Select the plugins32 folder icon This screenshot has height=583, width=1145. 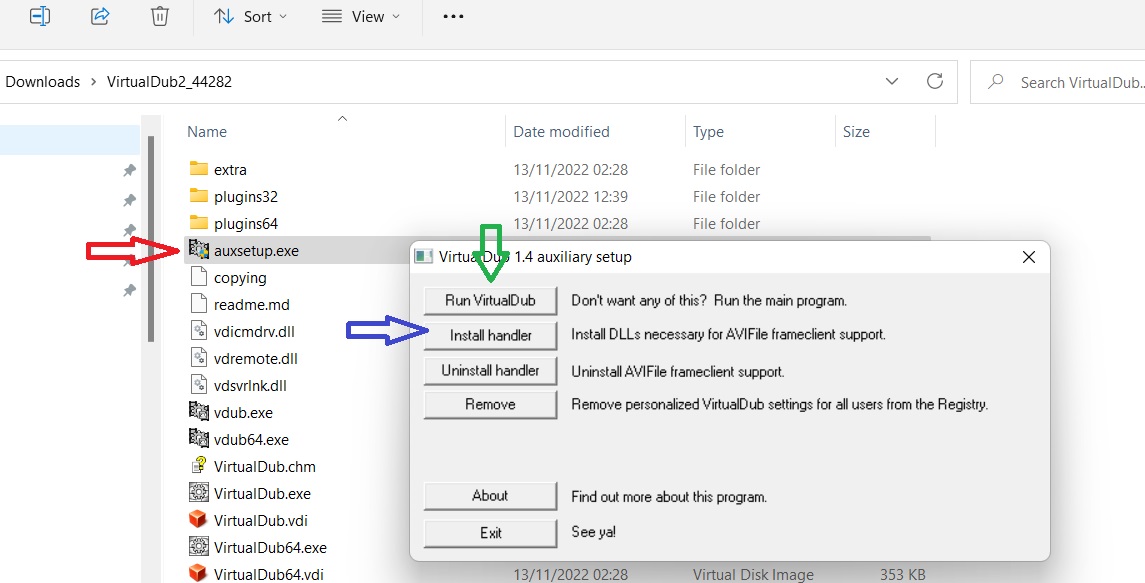coord(199,196)
